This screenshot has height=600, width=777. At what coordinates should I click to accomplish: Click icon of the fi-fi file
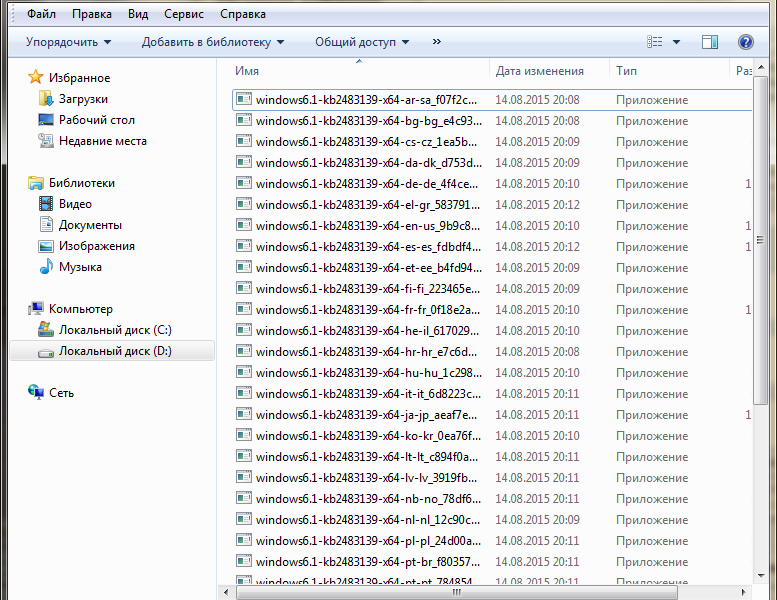click(244, 288)
